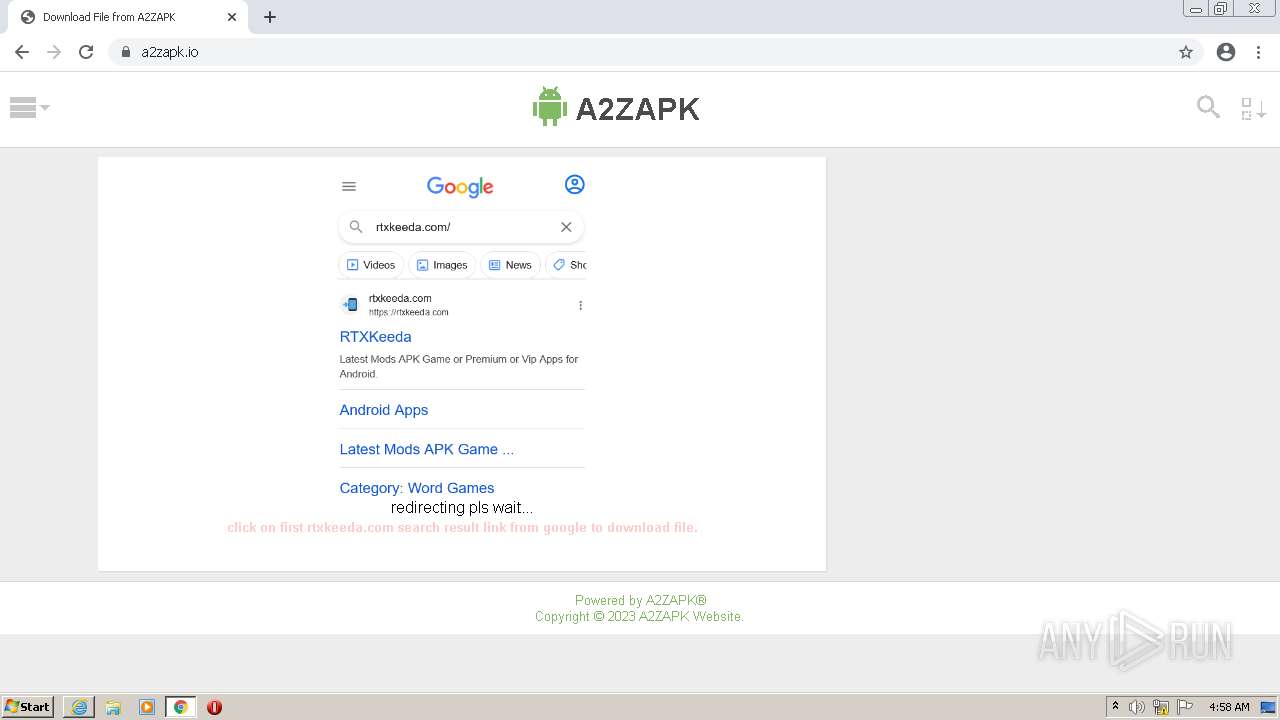Open the three-dot menu beside rtxkeeda.com
This screenshot has width=1280, height=720.
[580, 306]
